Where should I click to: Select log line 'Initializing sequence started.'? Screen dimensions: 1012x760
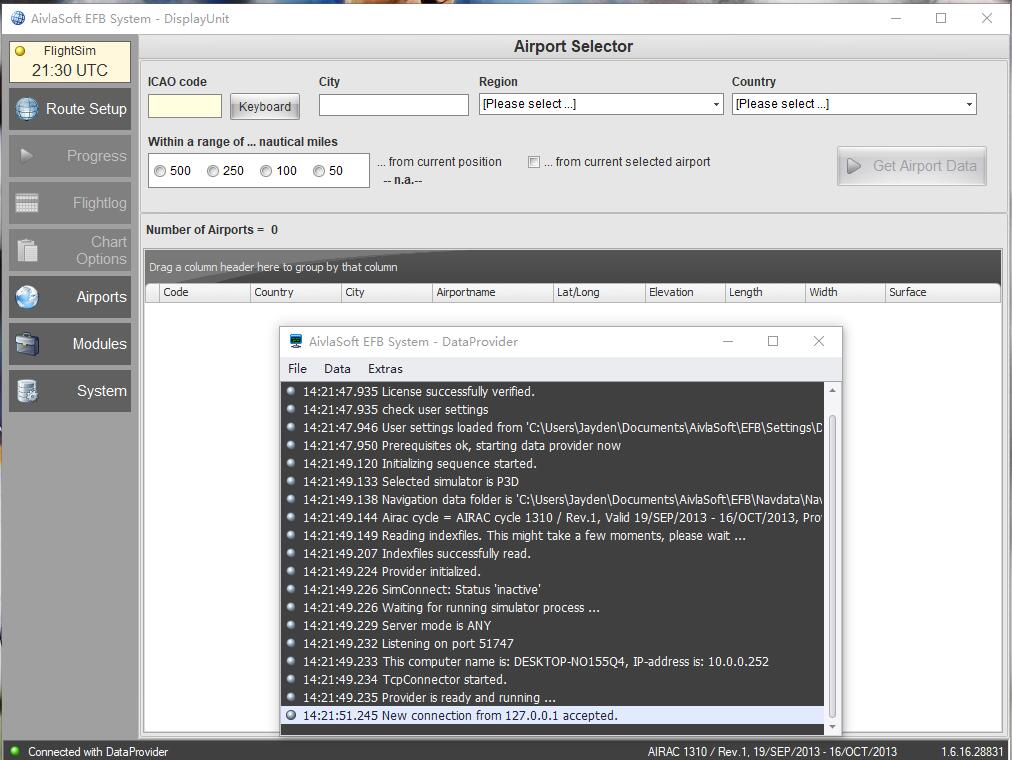tap(552, 463)
